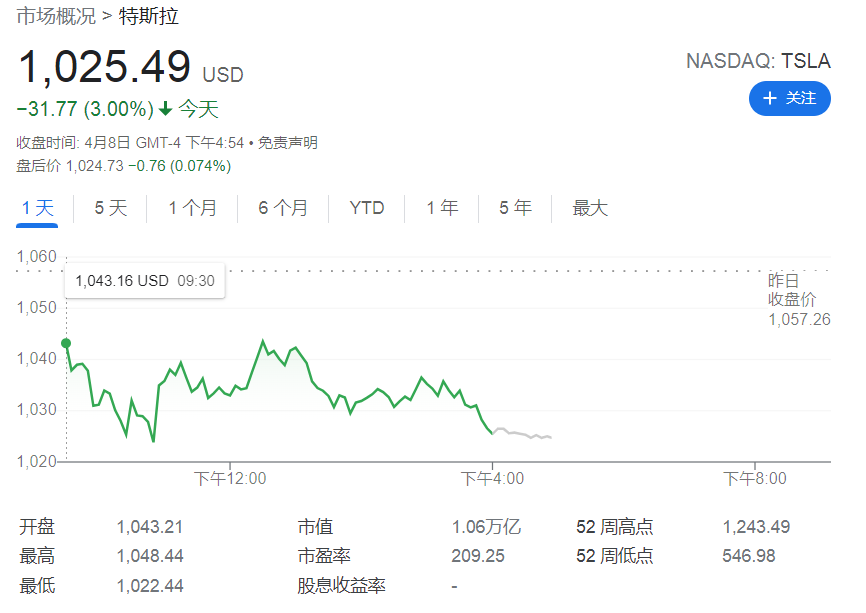Click the gray after-hours line segment
The image size is (866, 613).
pos(525,434)
